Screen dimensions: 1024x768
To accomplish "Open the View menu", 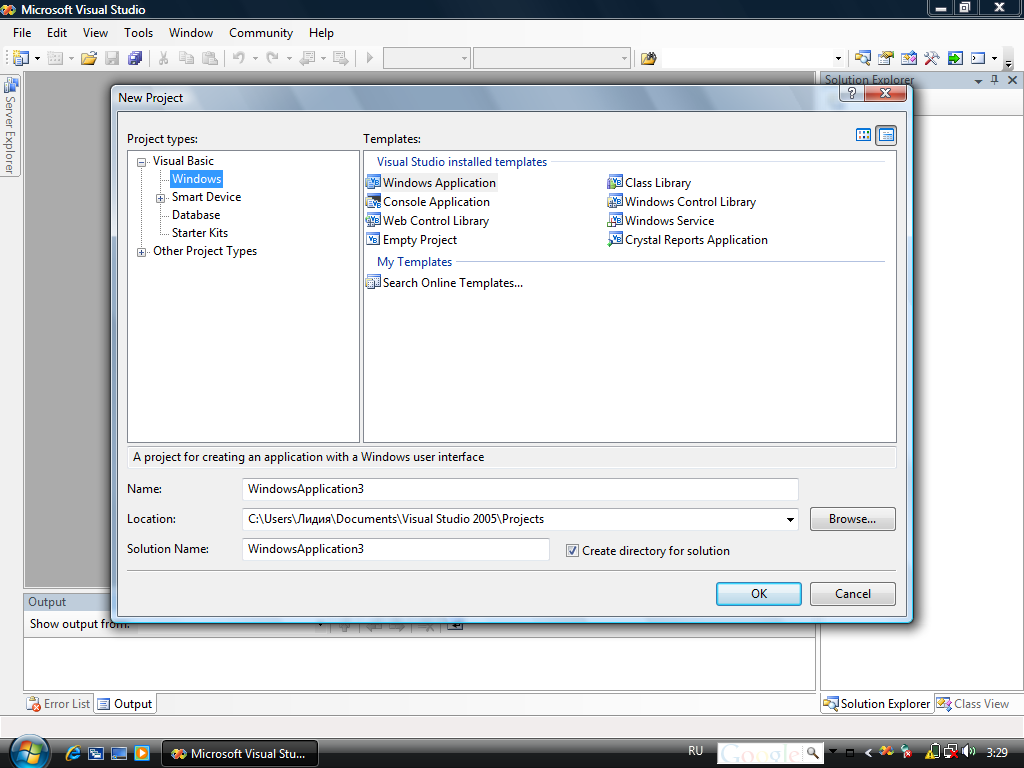I will pyautogui.click(x=95, y=33).
